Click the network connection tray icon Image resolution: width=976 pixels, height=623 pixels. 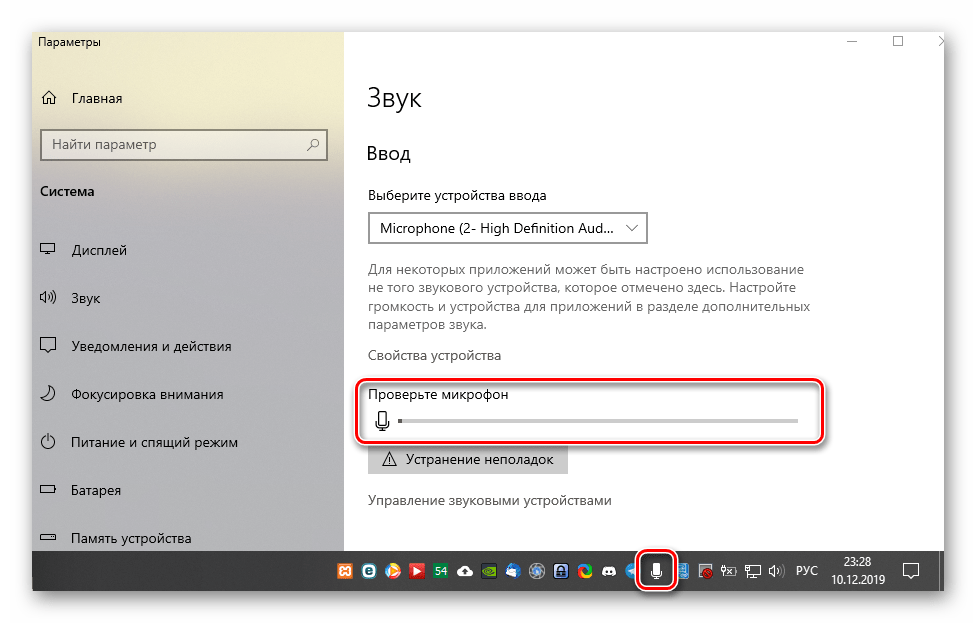tap(754, 571)
